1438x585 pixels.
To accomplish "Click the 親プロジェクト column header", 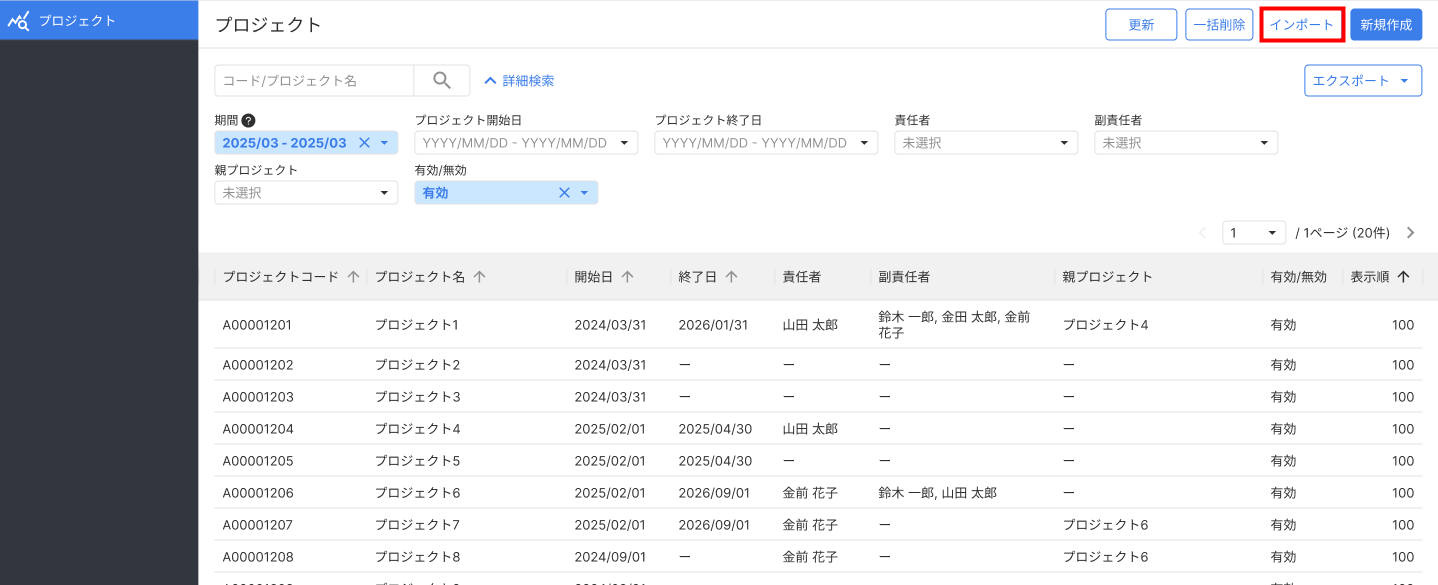I will click(1107, 277).
